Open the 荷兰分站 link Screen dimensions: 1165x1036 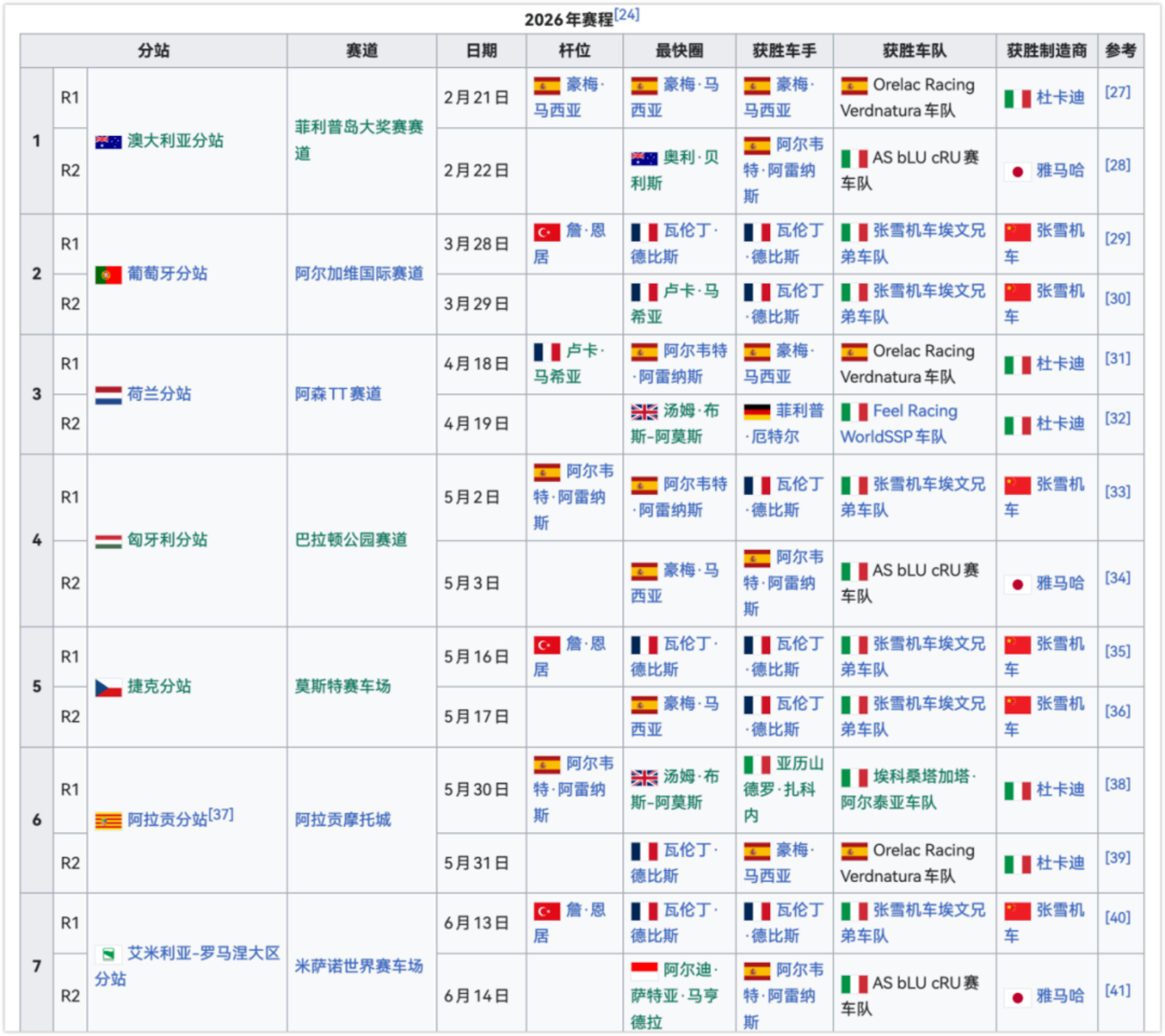click(x=159, y=394)
